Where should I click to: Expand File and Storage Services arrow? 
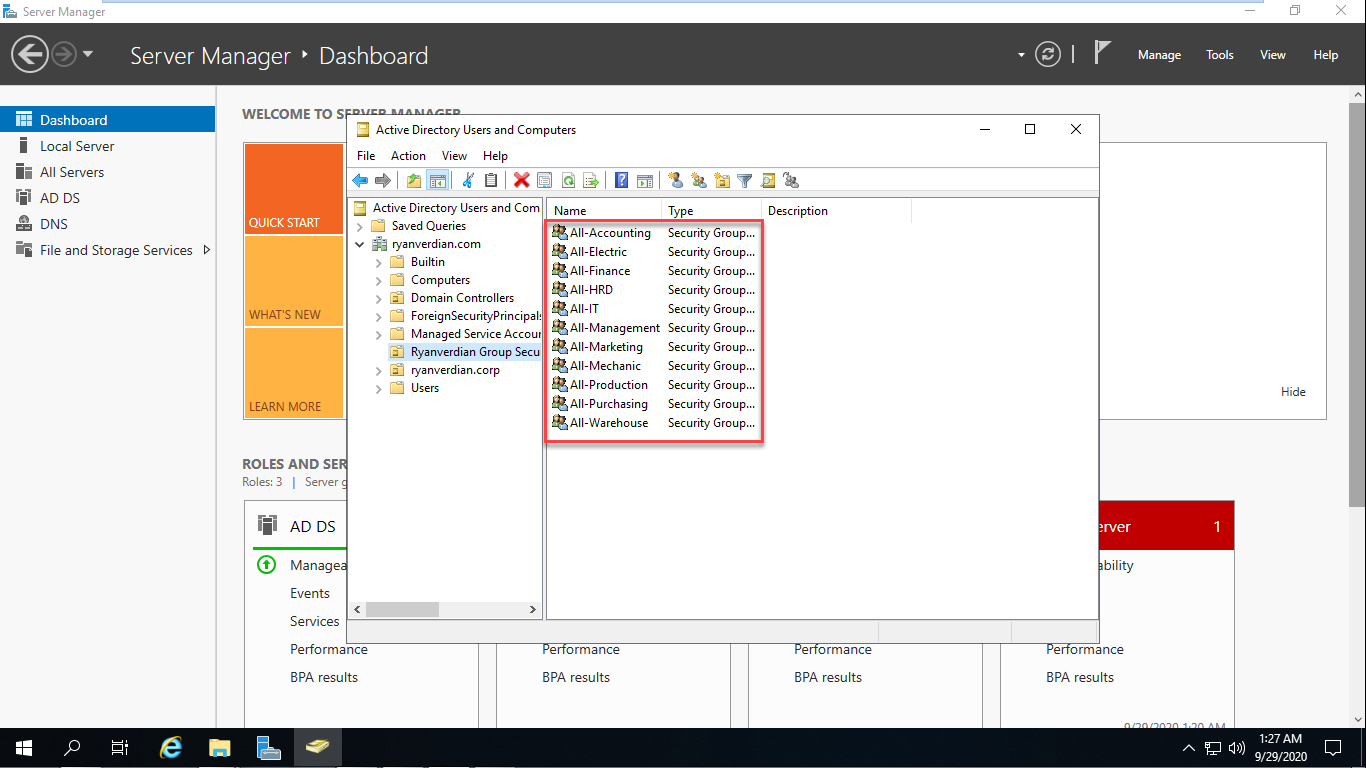point(207,250)
